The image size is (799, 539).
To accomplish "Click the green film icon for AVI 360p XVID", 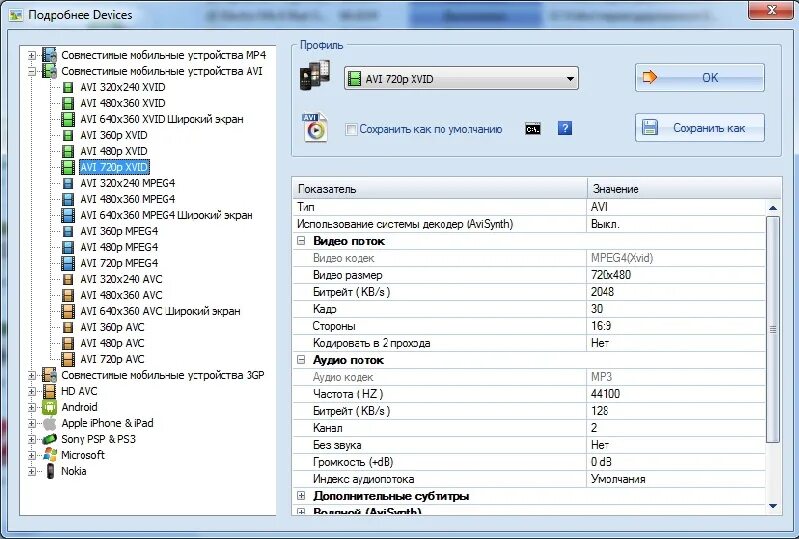I will [68, 136].
